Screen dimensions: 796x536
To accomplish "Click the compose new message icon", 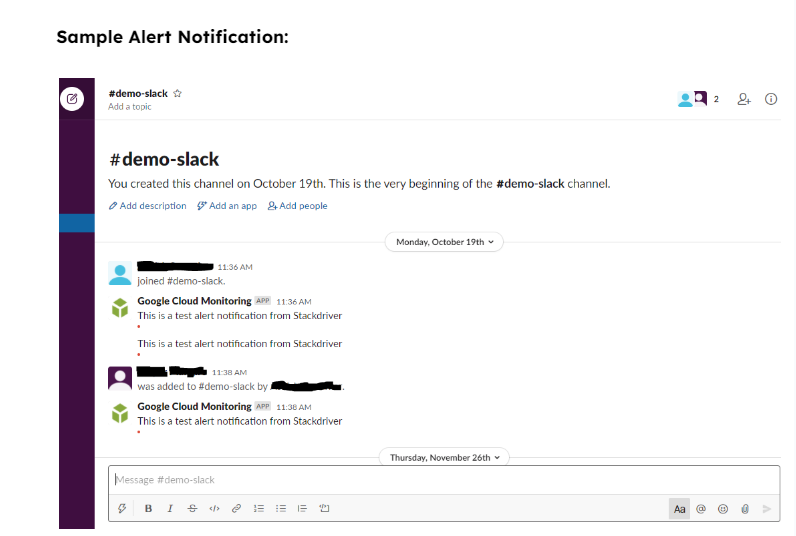I will pyautogui.click(x=71, y=99).
